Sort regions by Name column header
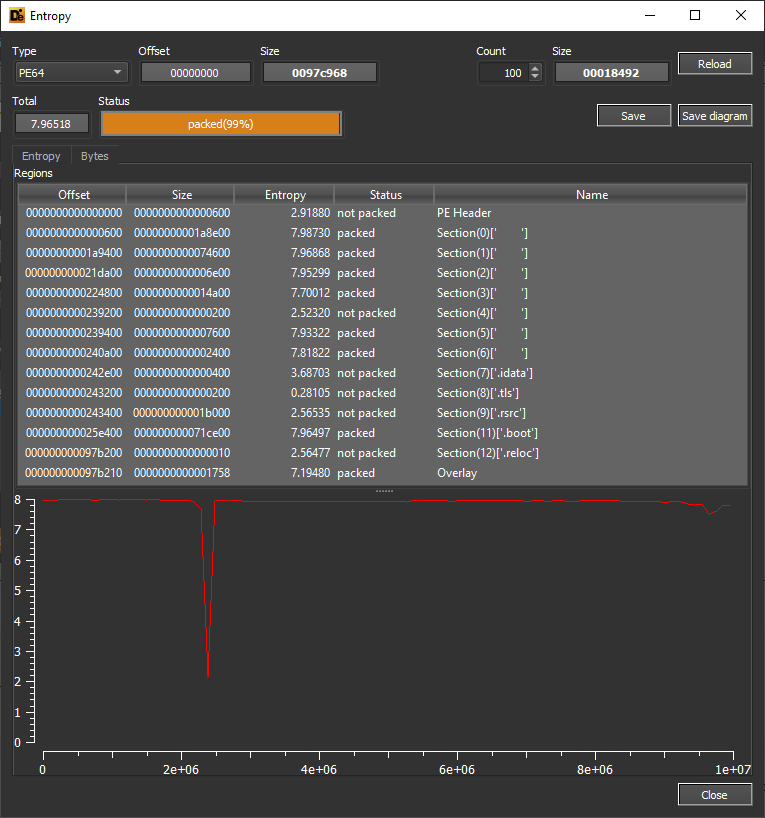Screen dimensions: 765x818 point(591,195)
